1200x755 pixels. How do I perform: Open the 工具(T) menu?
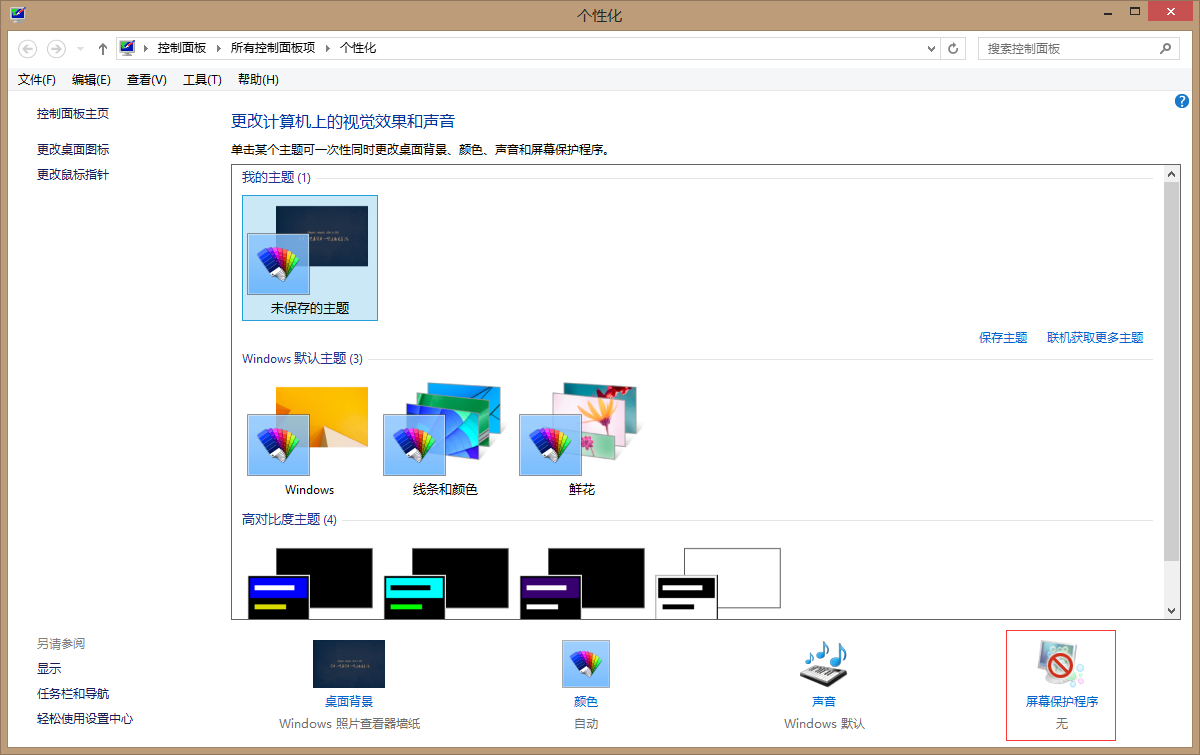(202, 80)
